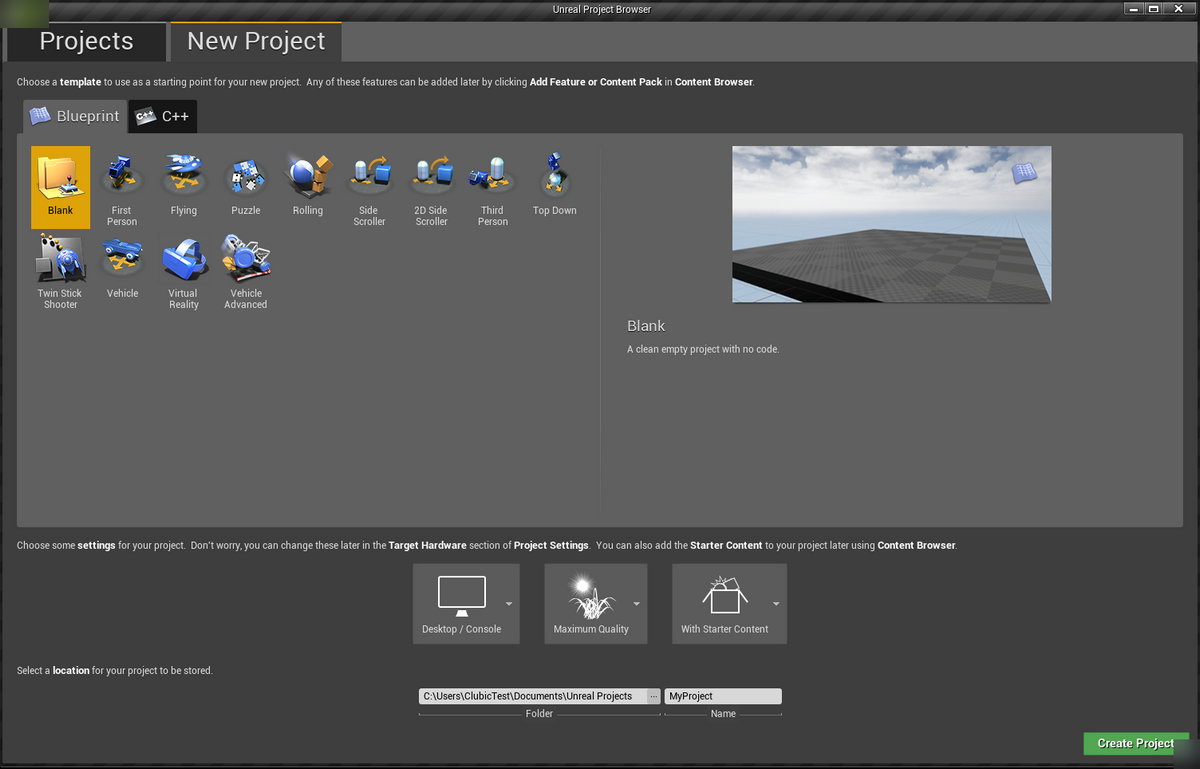Click blueprint badge on preview image

[1024, 172]
